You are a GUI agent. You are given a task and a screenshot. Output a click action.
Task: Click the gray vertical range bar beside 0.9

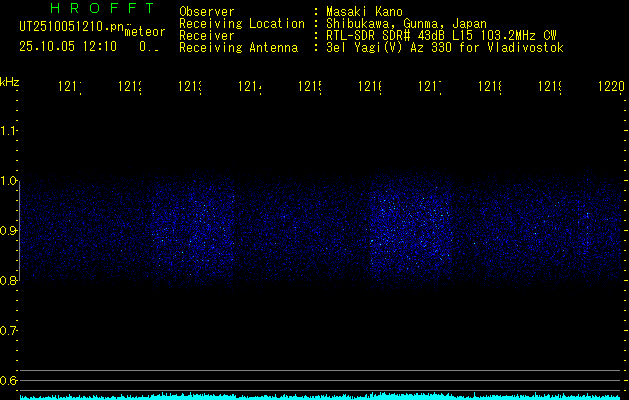pyautogui.click(x=19, y=231)
